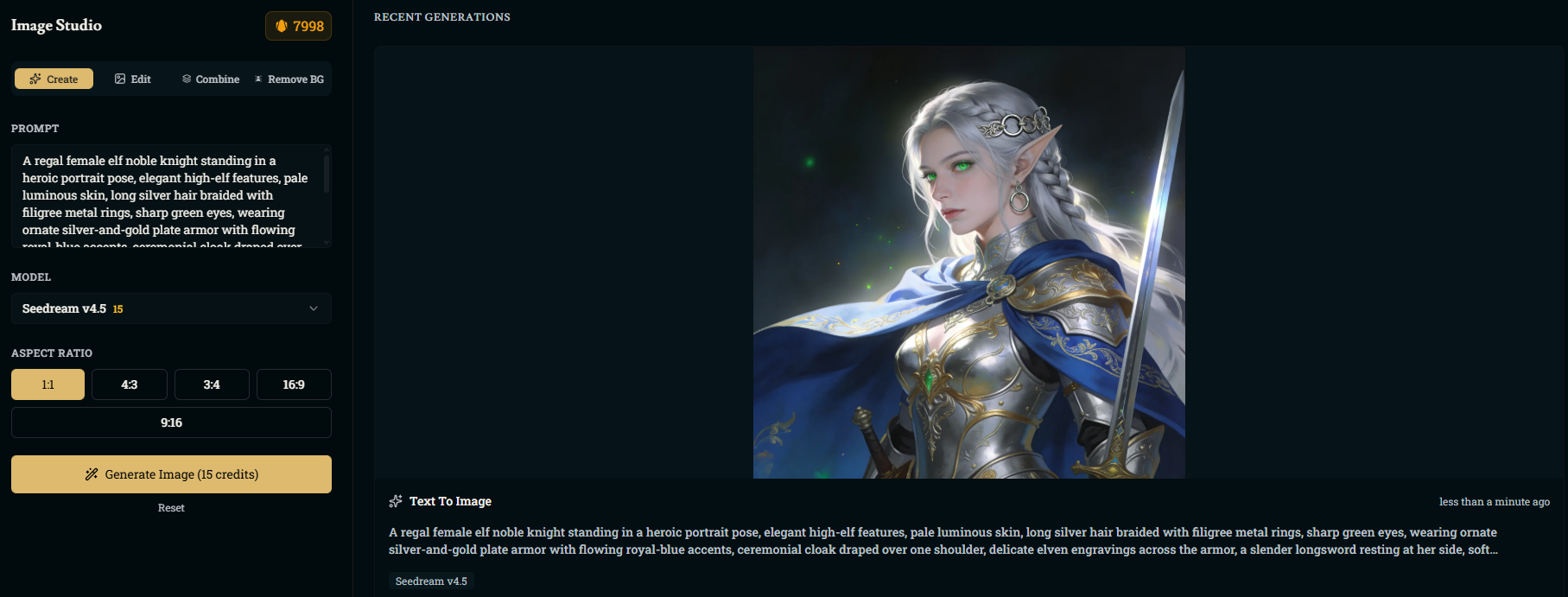Click the credits coin icon

(x=281, y=26)
